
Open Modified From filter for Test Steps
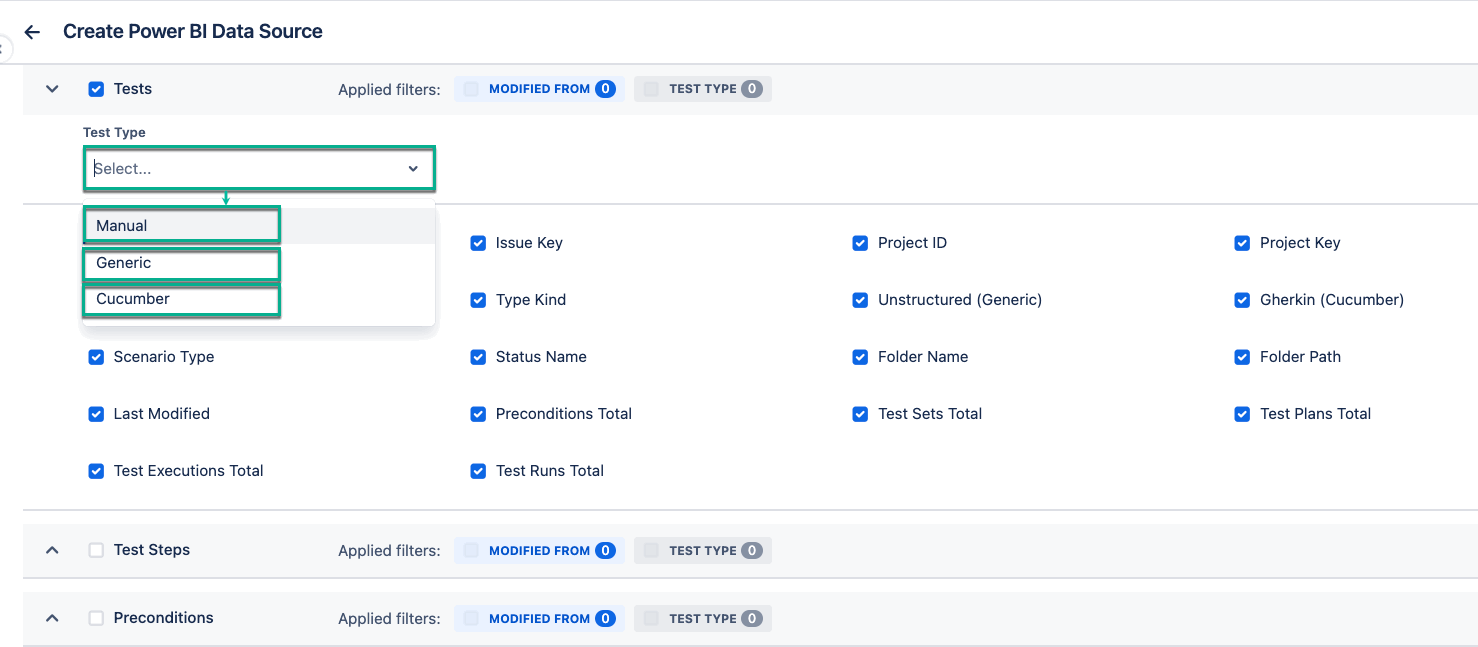coord(539,550)
